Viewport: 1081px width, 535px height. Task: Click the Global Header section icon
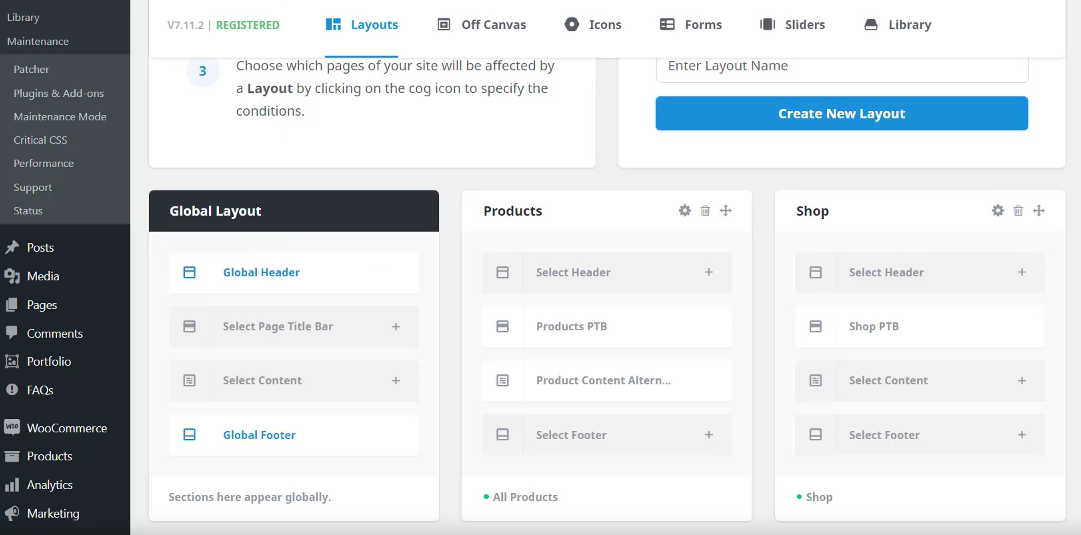pos(189,272)
